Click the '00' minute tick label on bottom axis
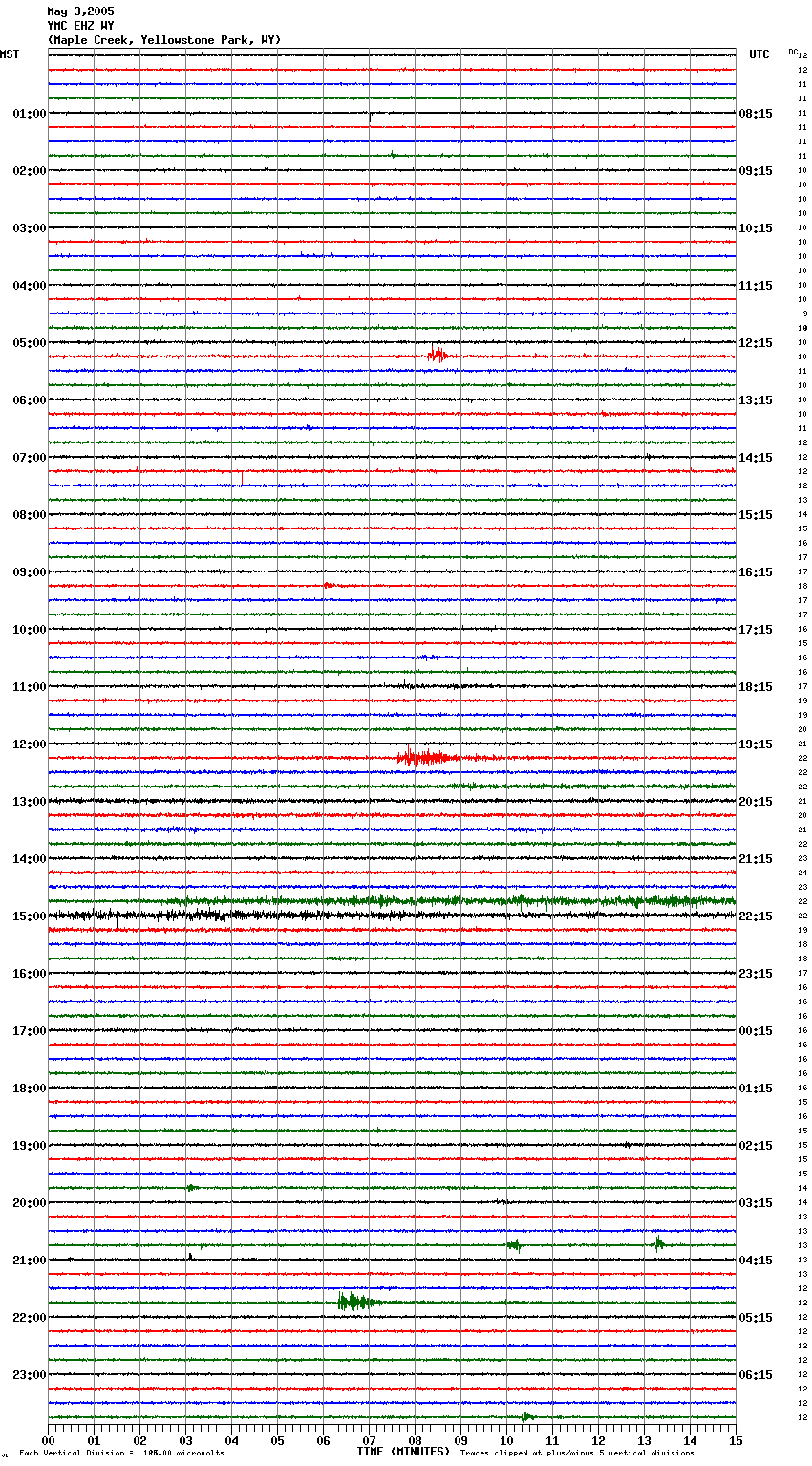This screenshot has width=812, height=1466. (x=48, y=1440)
